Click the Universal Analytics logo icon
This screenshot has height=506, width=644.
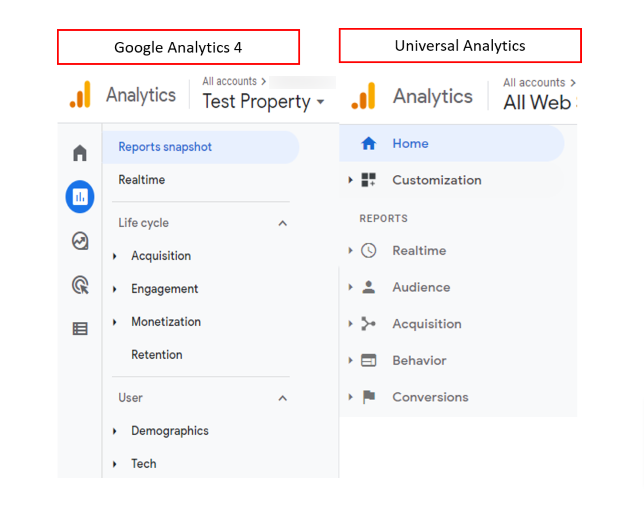pyautogui.click(x=363, y=96)
